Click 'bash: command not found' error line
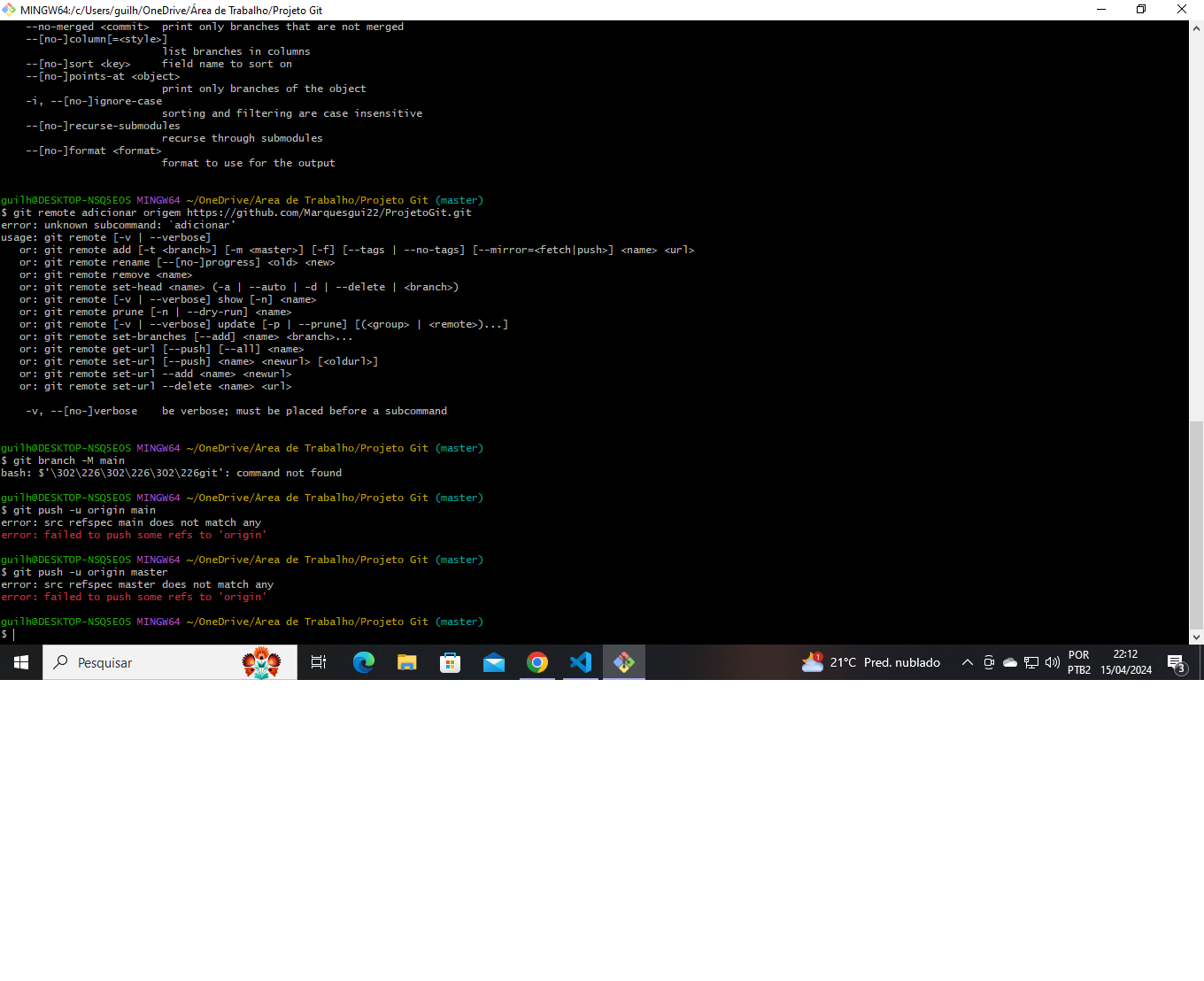This screenshot has height=981, width=1204. (171, 473)
